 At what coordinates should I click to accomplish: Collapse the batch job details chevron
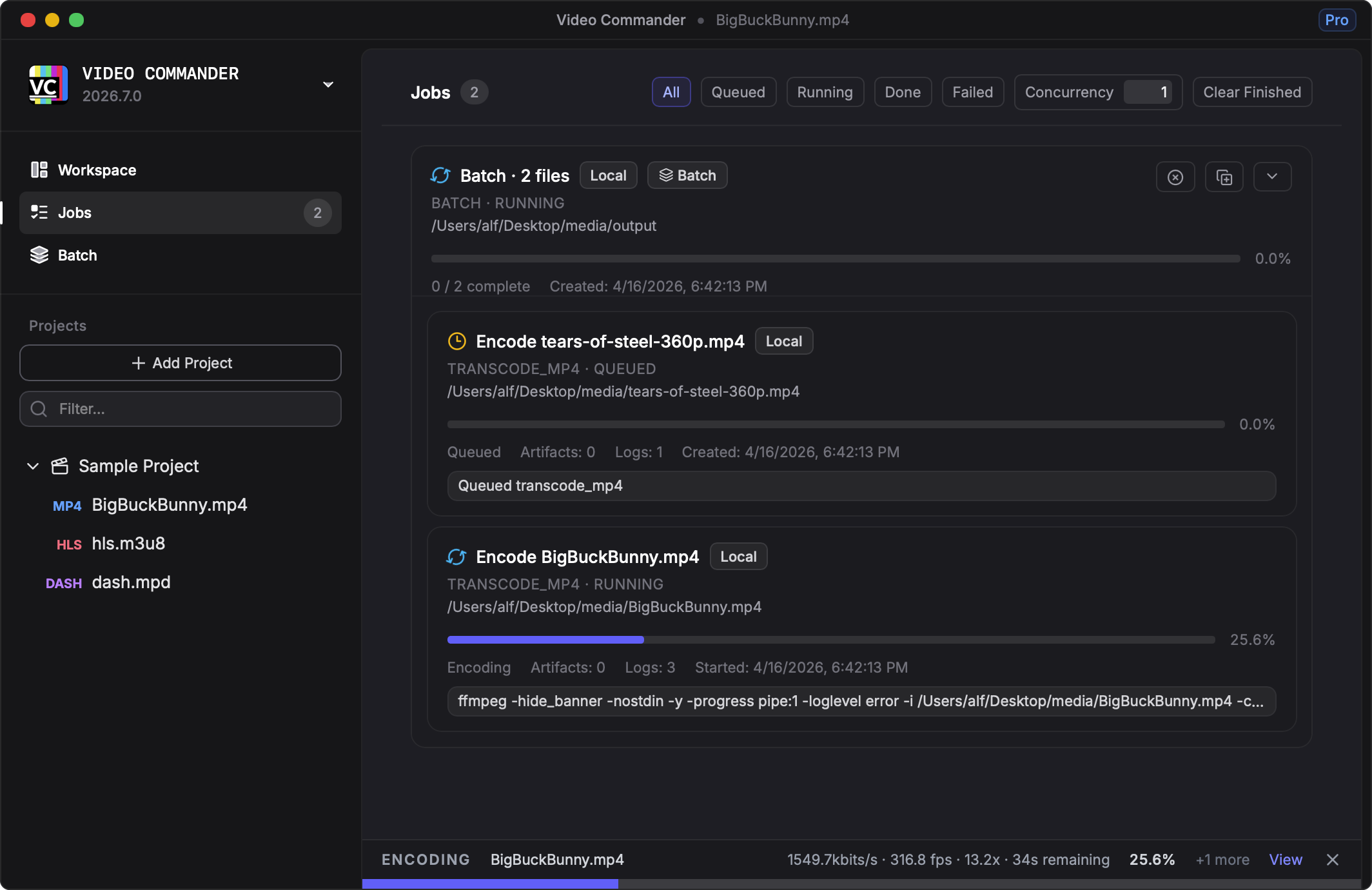click(1271, 177)
